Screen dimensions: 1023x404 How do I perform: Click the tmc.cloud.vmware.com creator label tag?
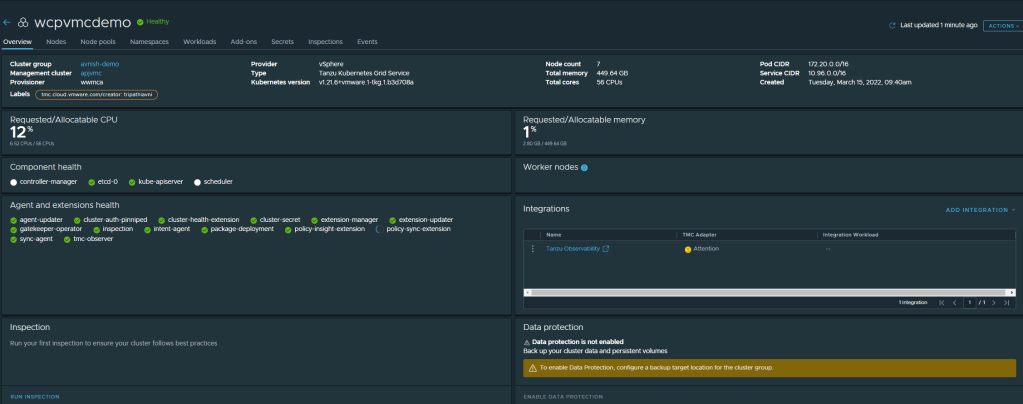point(97,94)
